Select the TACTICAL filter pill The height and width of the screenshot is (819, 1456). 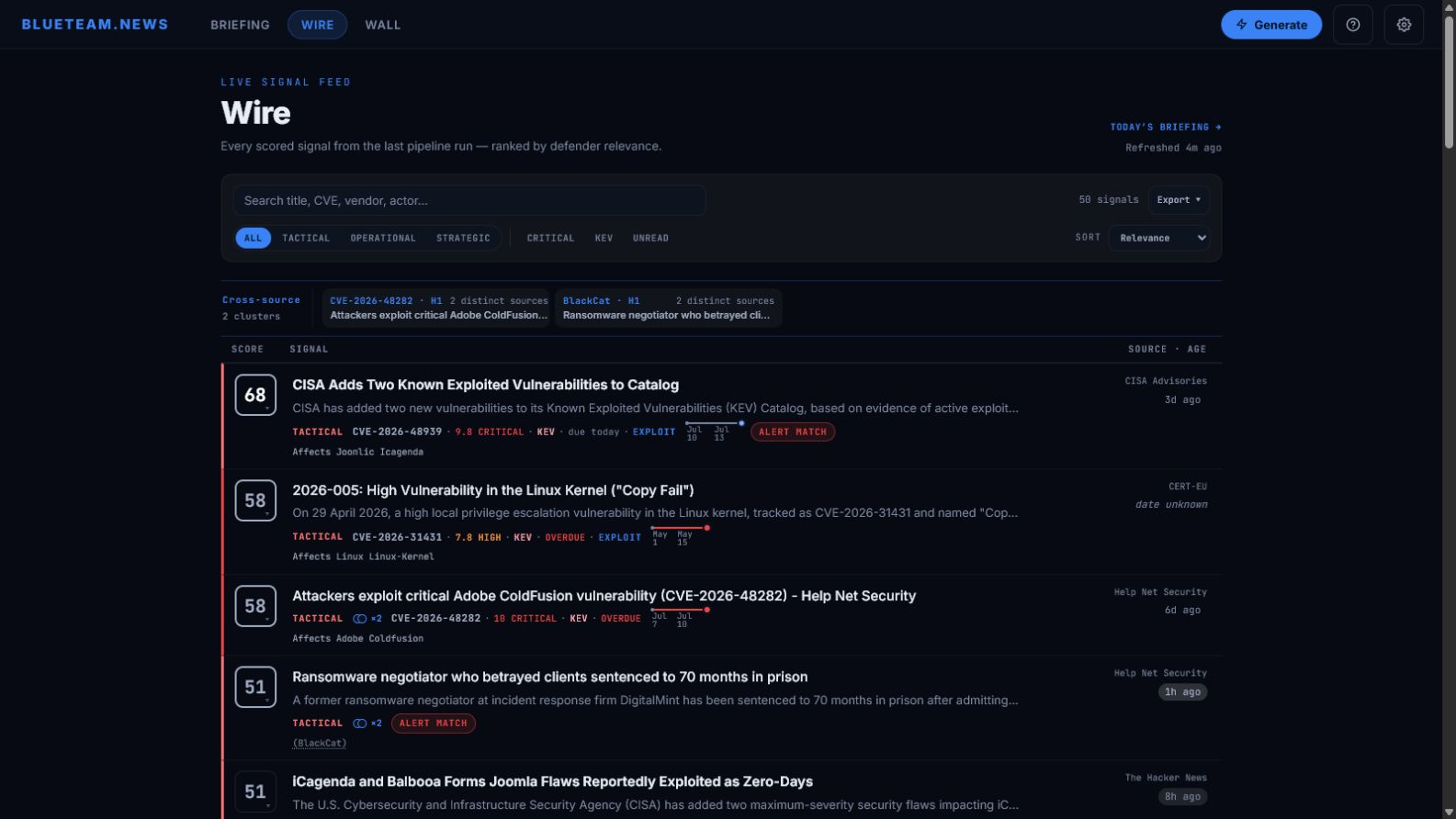point(306,238)
